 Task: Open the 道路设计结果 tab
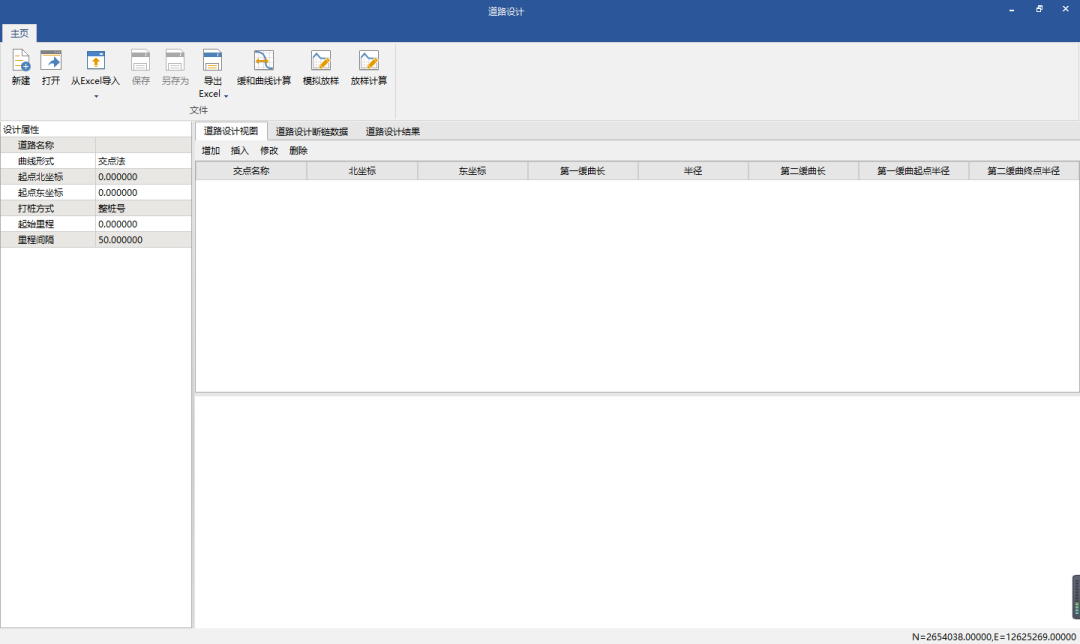(392, 131)
